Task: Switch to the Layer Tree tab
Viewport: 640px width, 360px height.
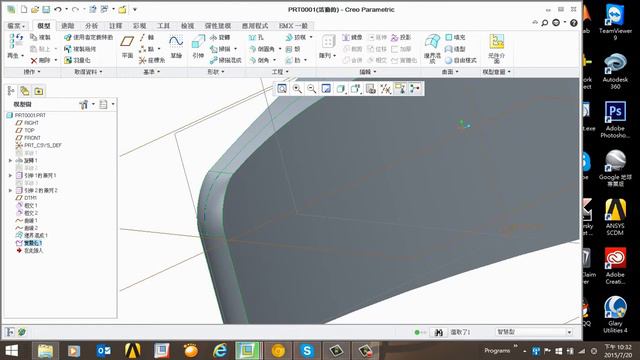Action: [25, 91]
